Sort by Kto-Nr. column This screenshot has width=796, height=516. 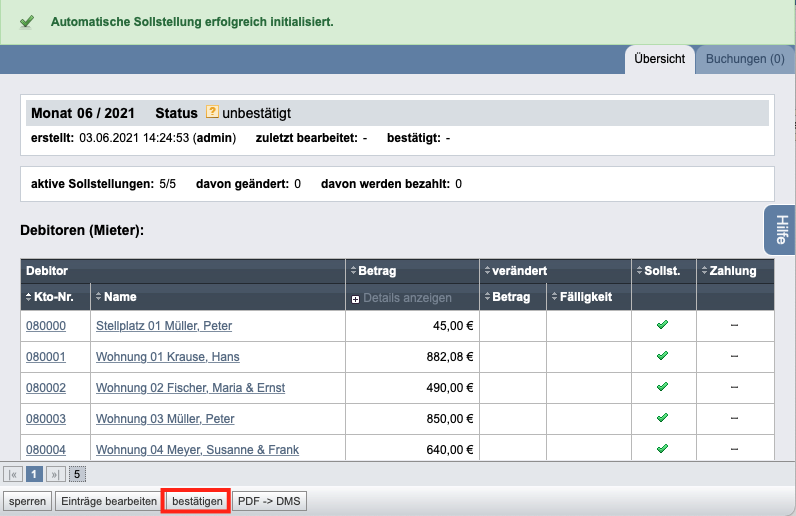(50, 297)
